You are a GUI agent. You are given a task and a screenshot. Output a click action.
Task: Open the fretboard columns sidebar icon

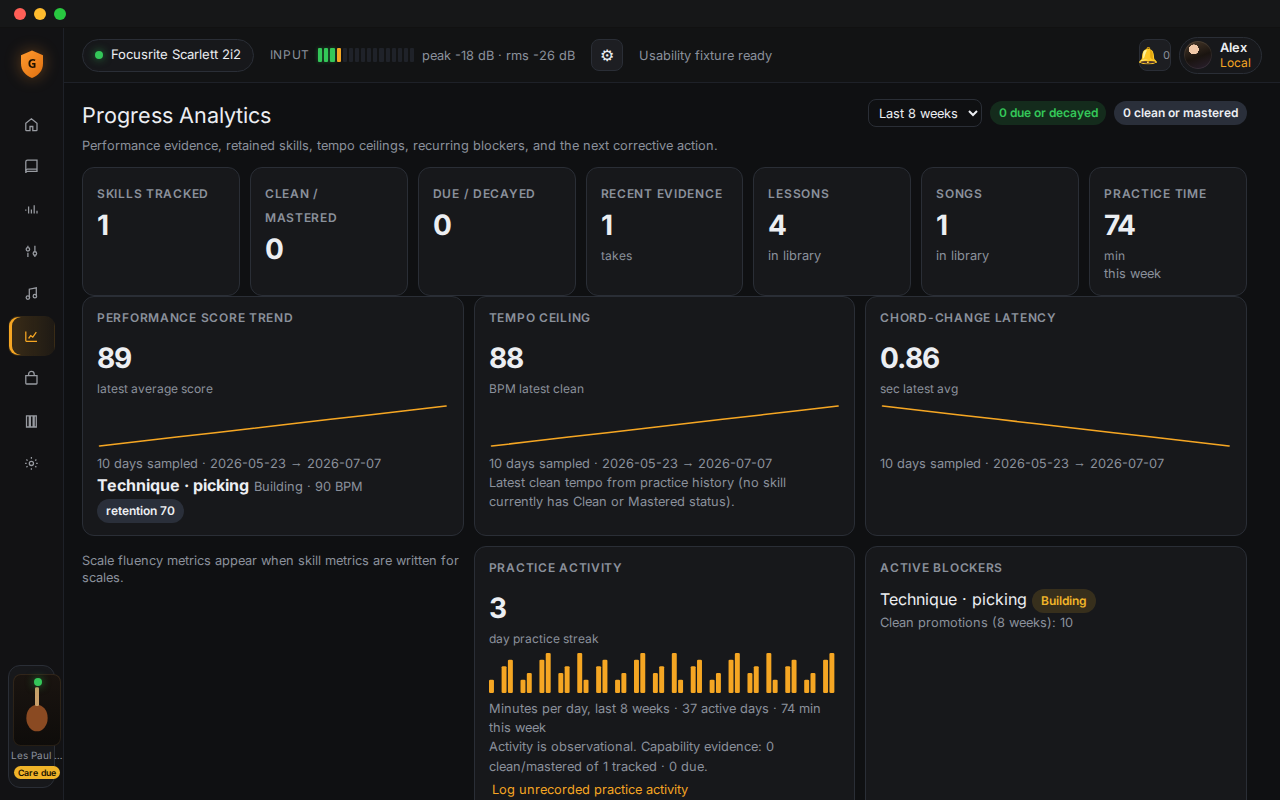click(x=31, y=421)
